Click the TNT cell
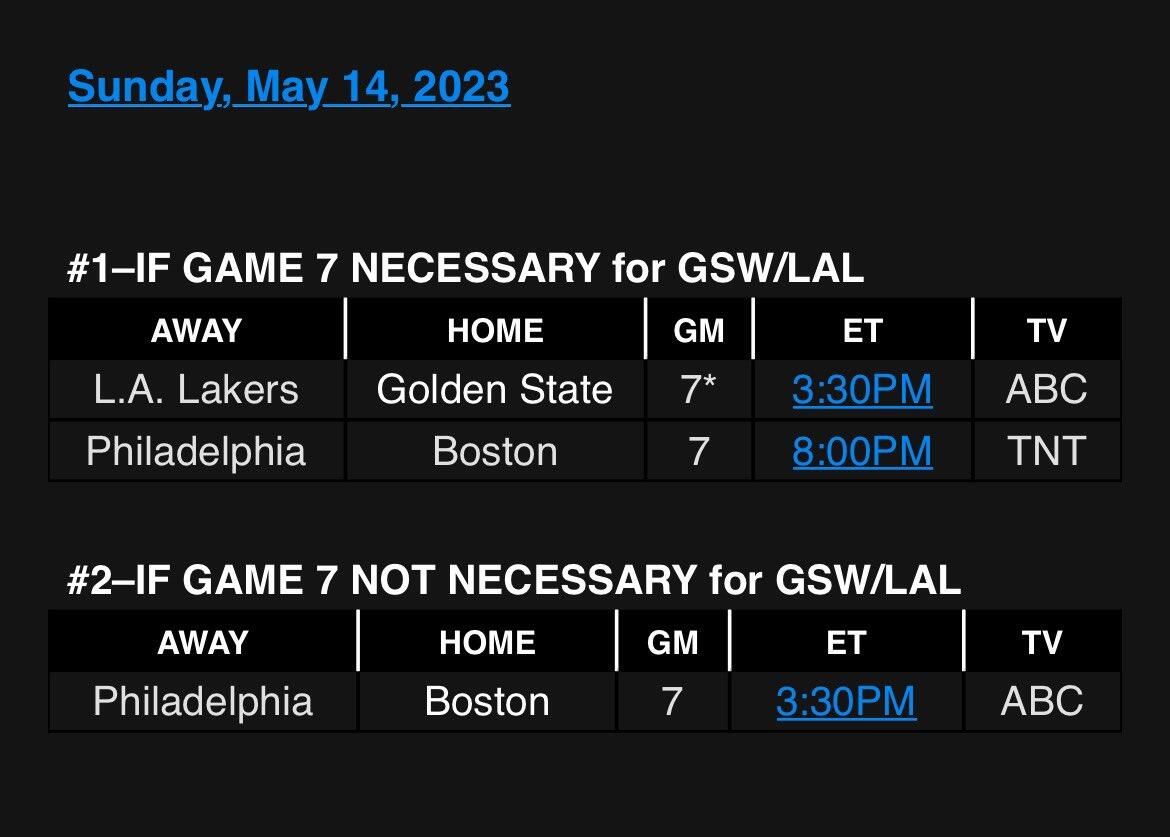This screenshot has height=837, width=1170. click(x=1046, y=451)
